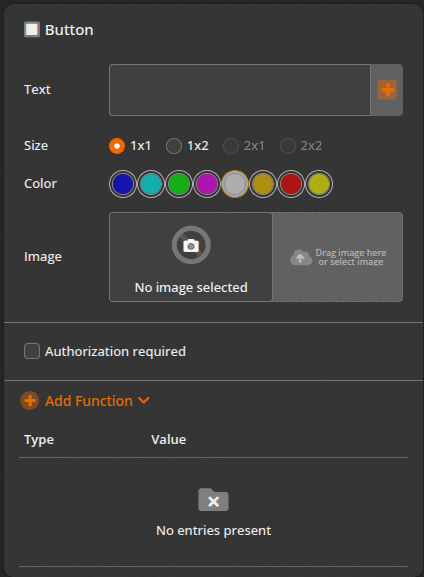Pick the blue color swatch
Image resolution: width=424 pixels, height=577 pixels.
point(123,184)
